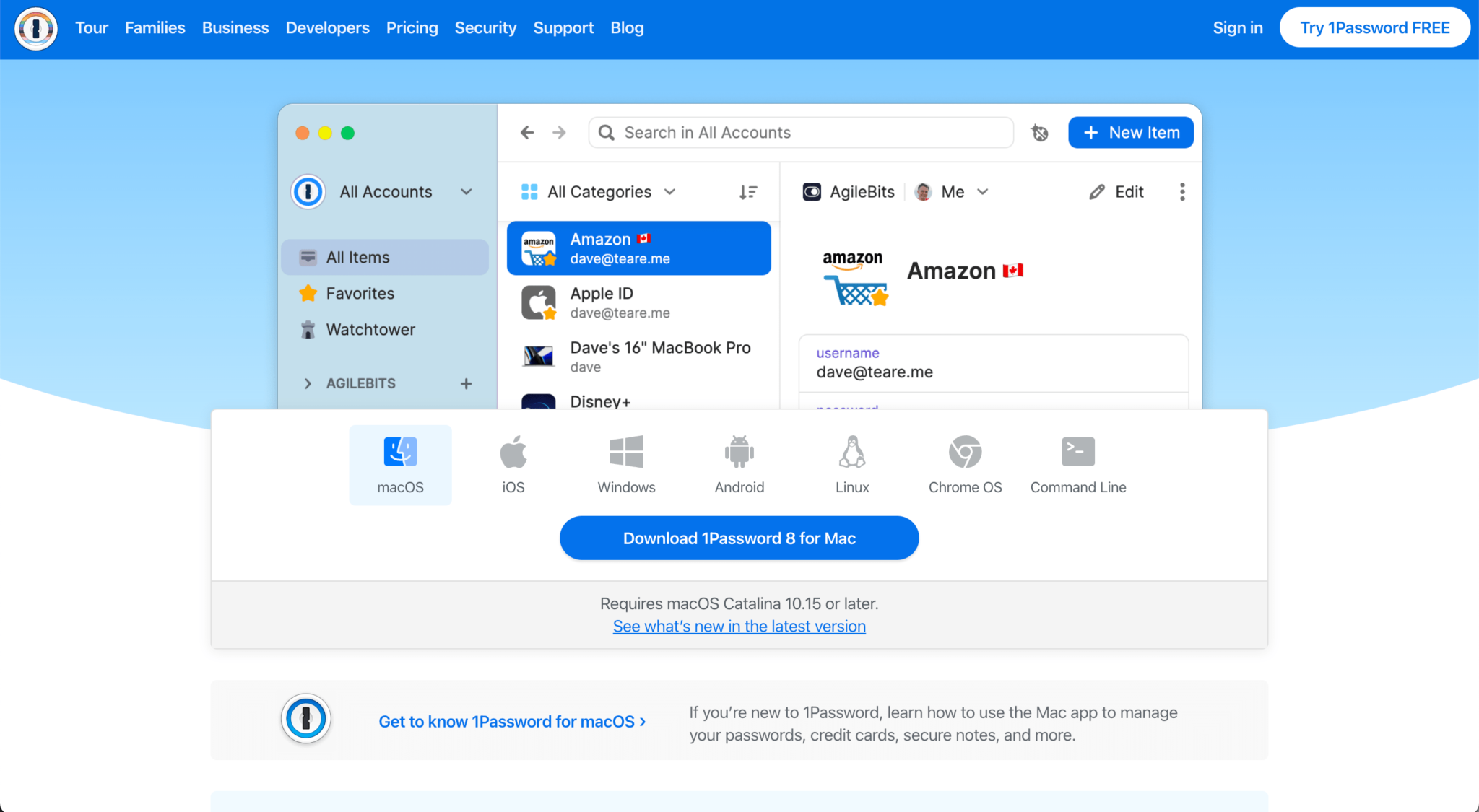Open the three-dot more options menu
This screenshot has height=812, width=1479.
(x=1182, y=192)
